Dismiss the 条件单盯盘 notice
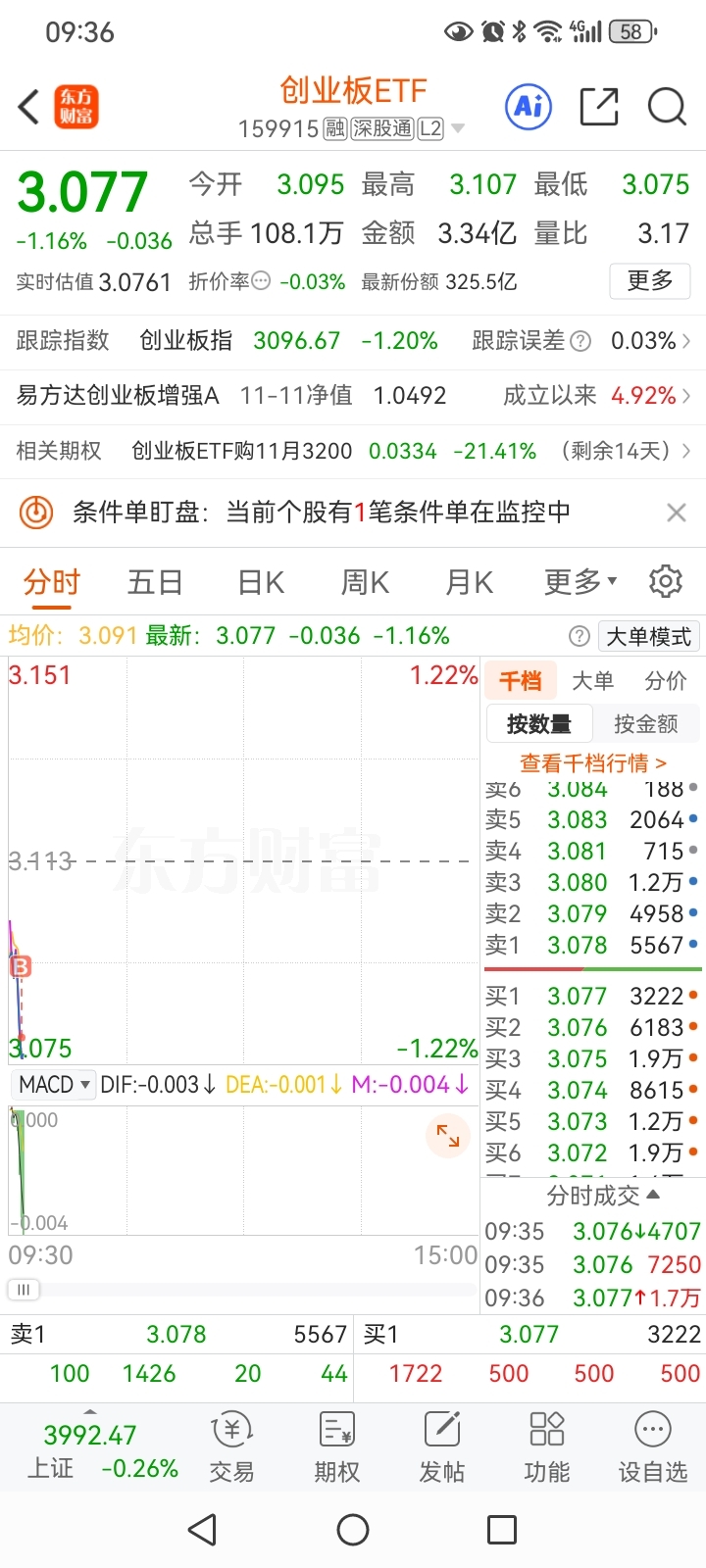Image resolution: width=706 pixels, height=1568 pixels. coord(676,512)
